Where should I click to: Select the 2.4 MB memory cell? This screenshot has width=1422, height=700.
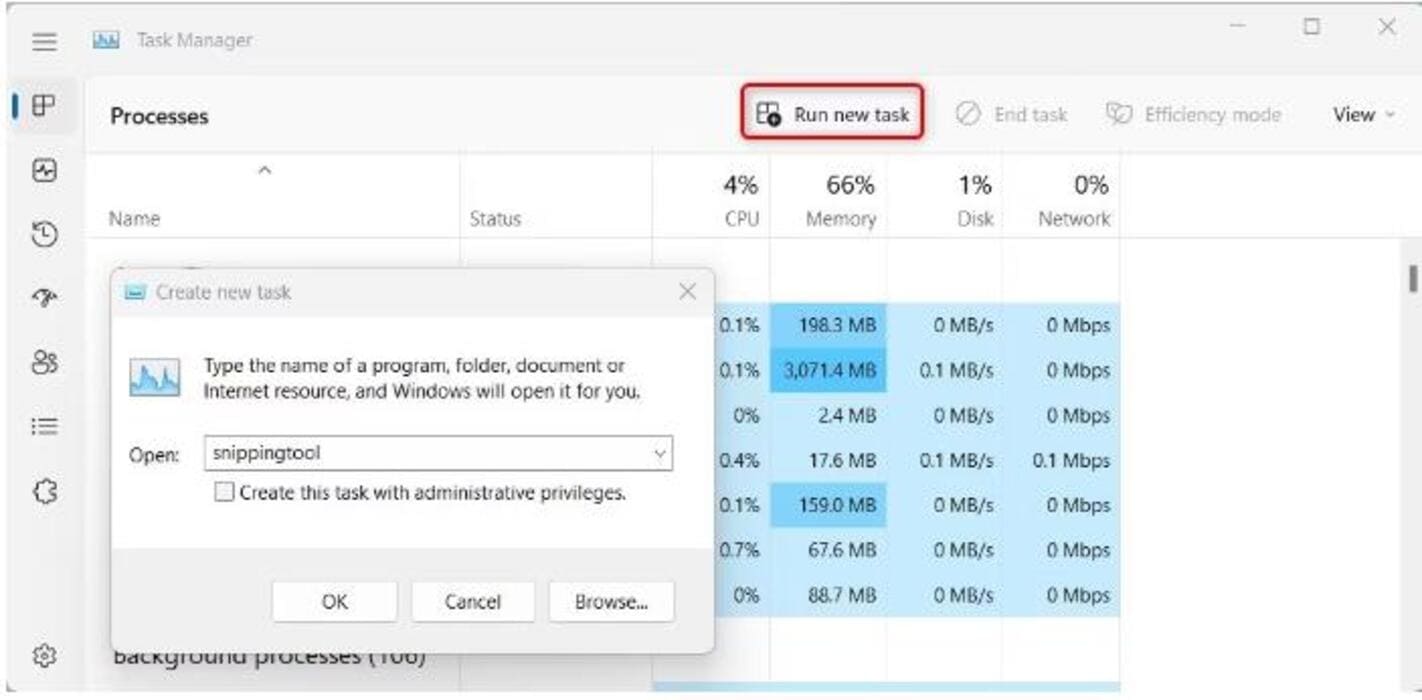(828, 416)
